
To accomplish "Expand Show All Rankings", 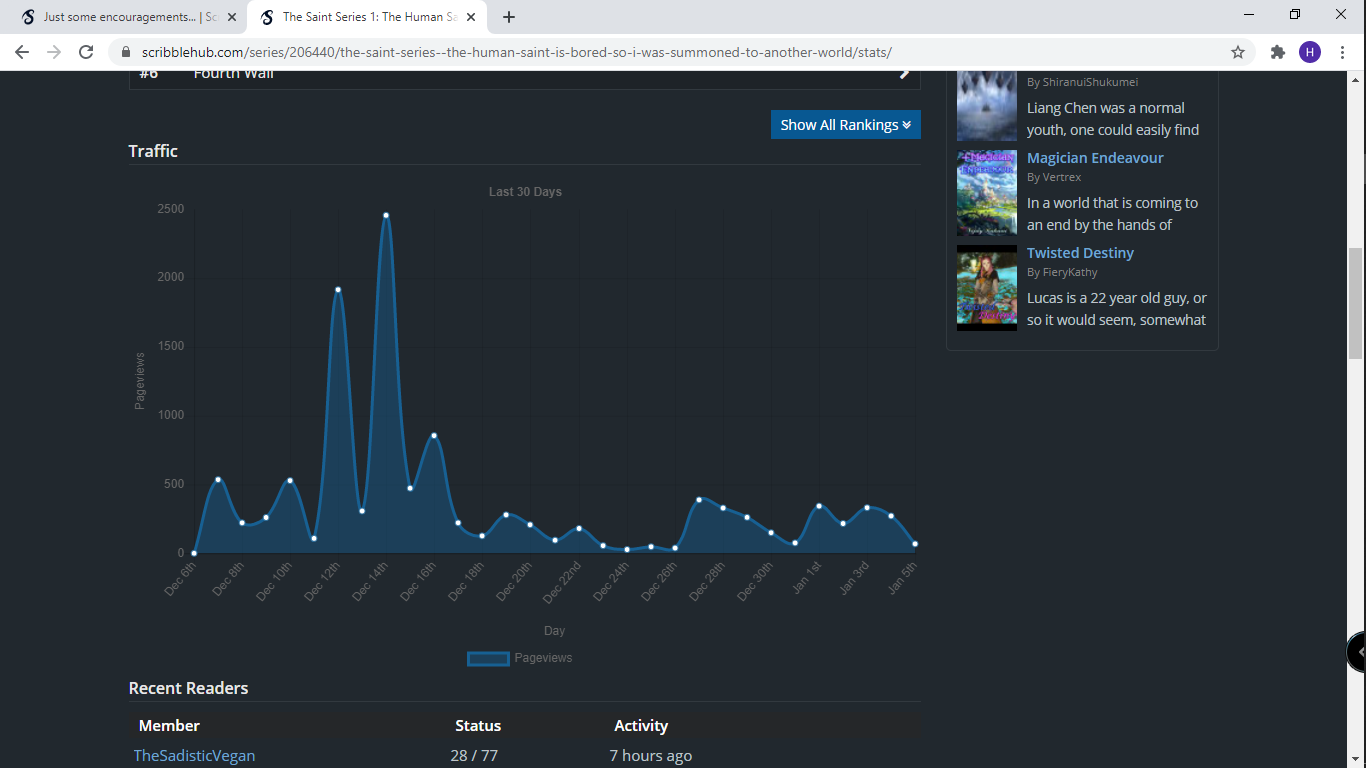I will tap(845, 125).
